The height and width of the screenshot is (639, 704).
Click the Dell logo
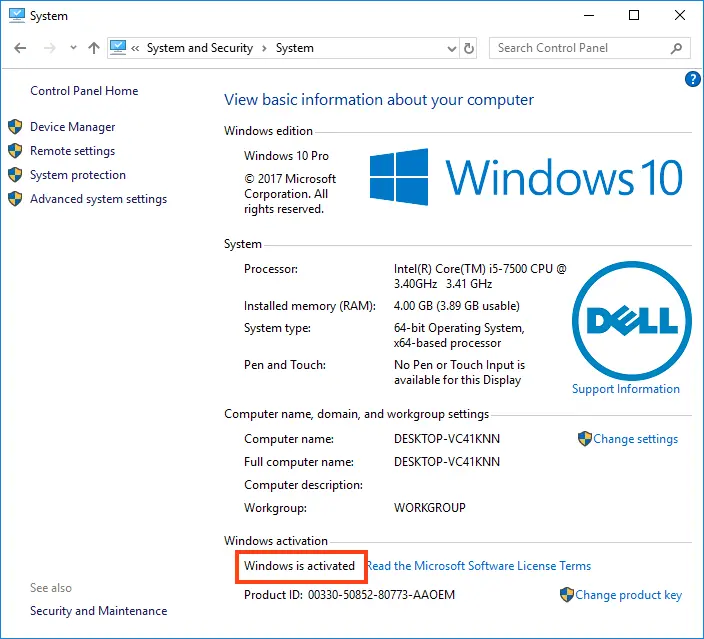tap(632, 321)
